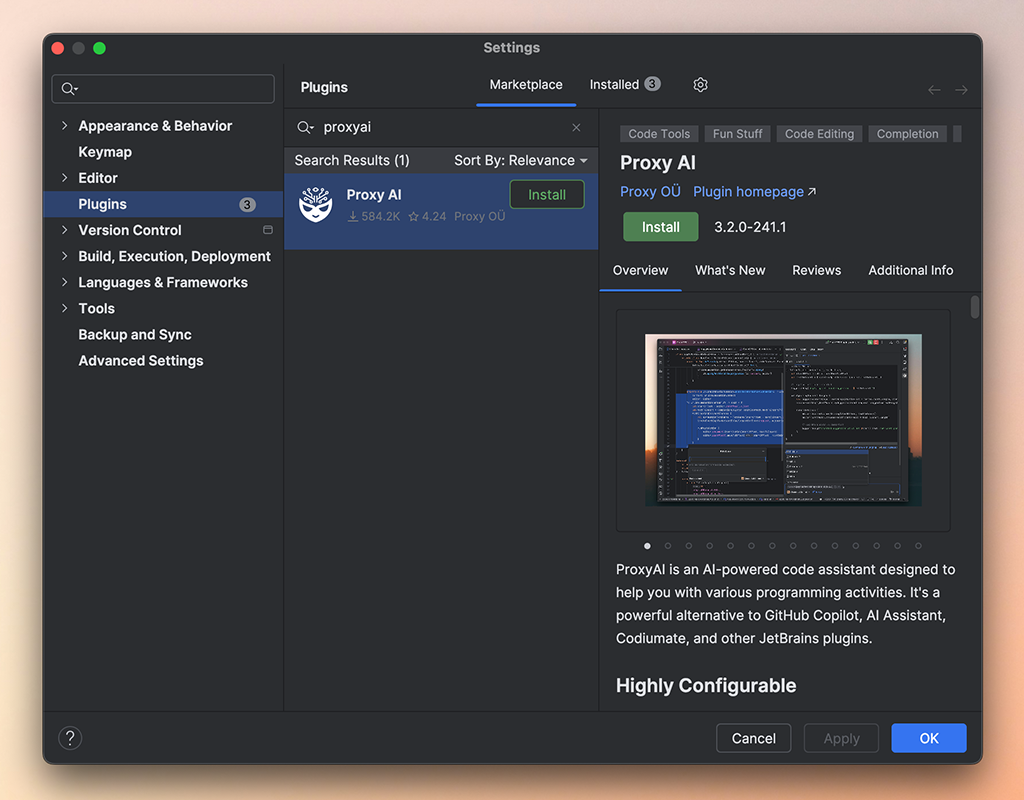The image size is (1024, 800).
Task: Open help via question mark icon
Action: click(70, 738)
